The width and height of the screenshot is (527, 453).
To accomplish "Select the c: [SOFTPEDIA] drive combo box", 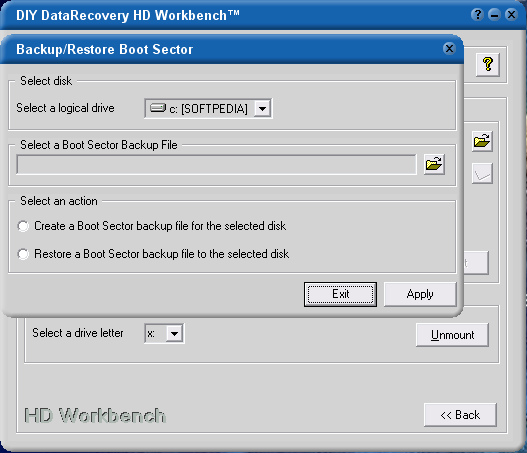I will point(208,109).
